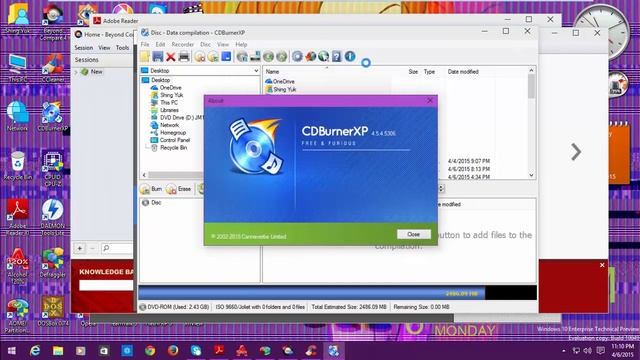Image resolution: width=640 pixels, height=360 pixels.
Task: Select the Defraggler desktop icon
Action: pyautogui.click(x=53, y=263)
